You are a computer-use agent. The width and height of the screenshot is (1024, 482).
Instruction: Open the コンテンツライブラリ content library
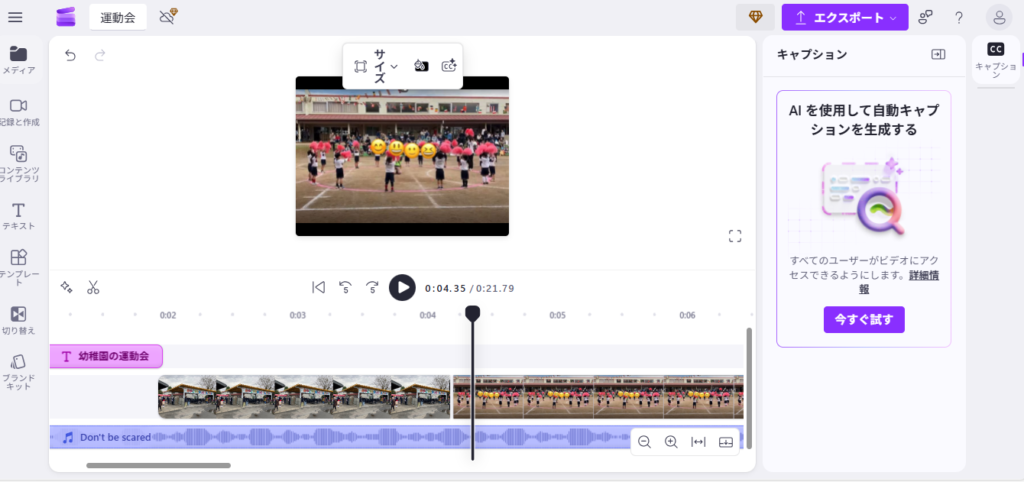pyautogui.click(x=18, y=164)
